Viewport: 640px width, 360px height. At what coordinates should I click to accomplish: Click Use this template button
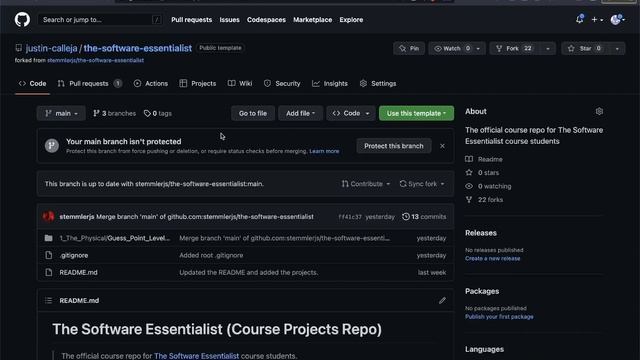(416, 113)
